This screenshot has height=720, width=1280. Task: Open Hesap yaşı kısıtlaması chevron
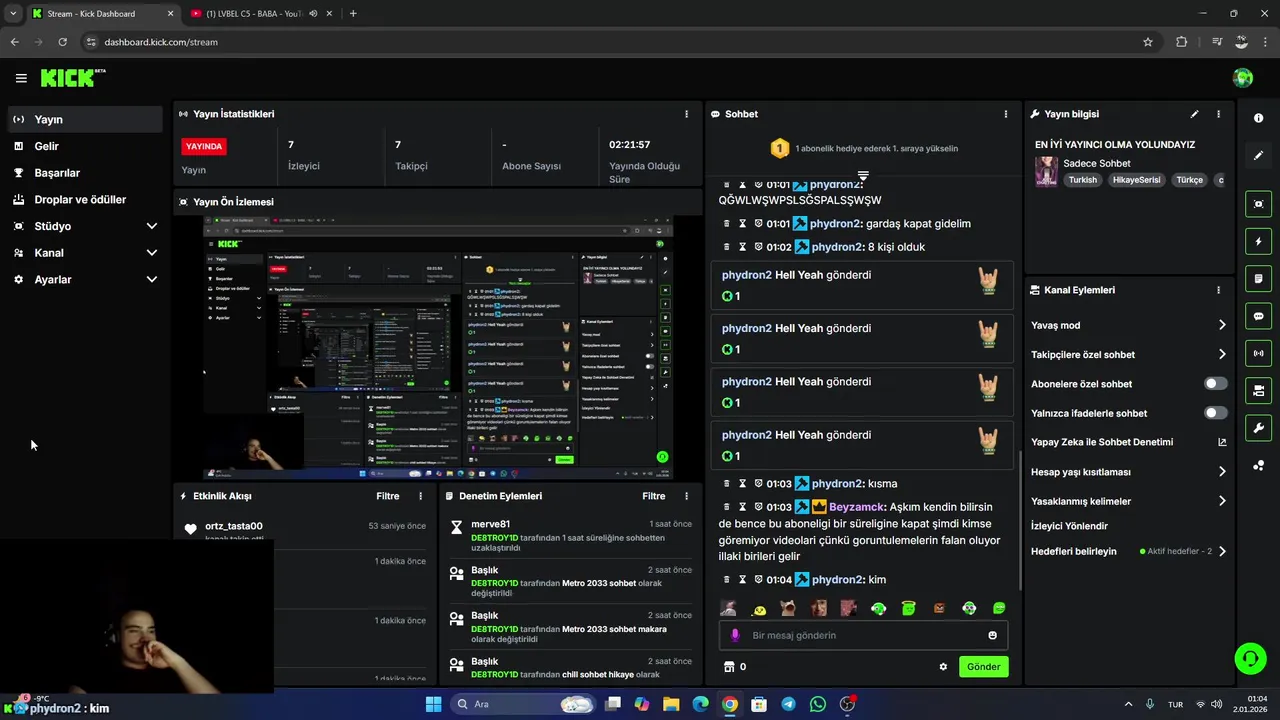pyautogui.click(x=1222, y=472)
